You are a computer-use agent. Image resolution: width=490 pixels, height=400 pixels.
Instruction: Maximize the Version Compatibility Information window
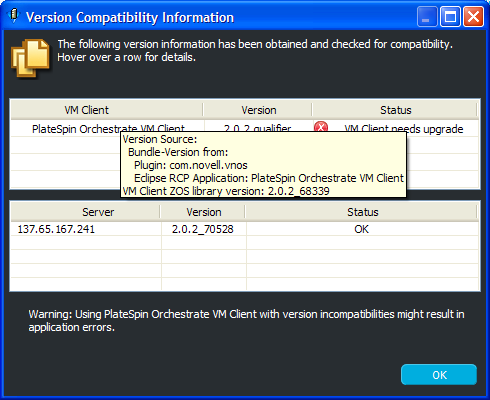(450, 17)
